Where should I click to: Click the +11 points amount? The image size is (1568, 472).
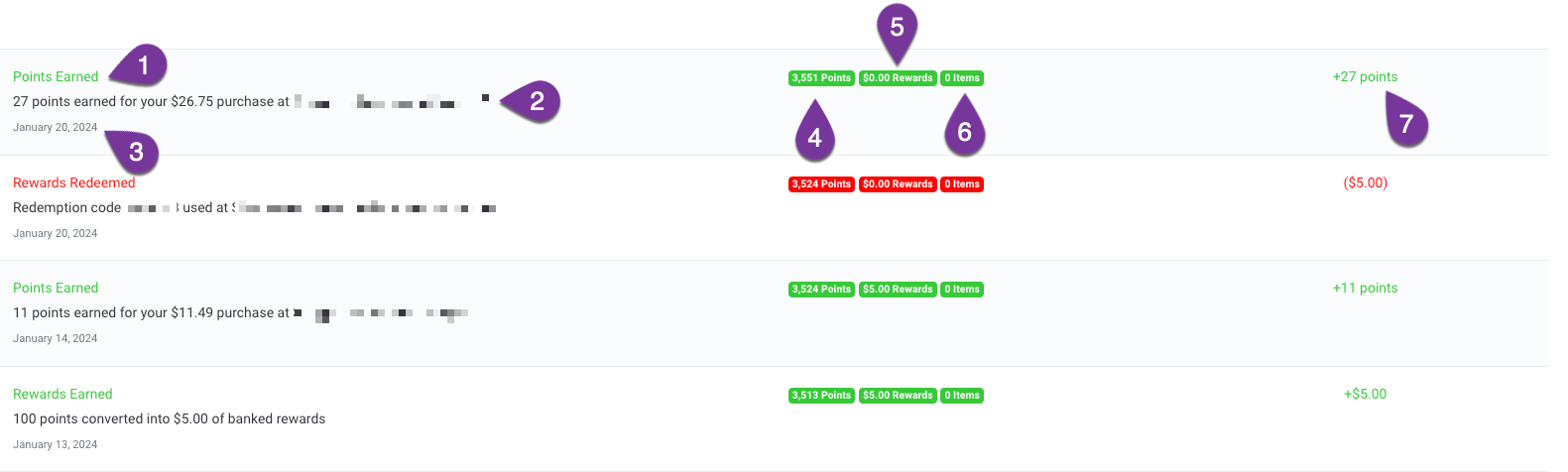(1365, 288)
